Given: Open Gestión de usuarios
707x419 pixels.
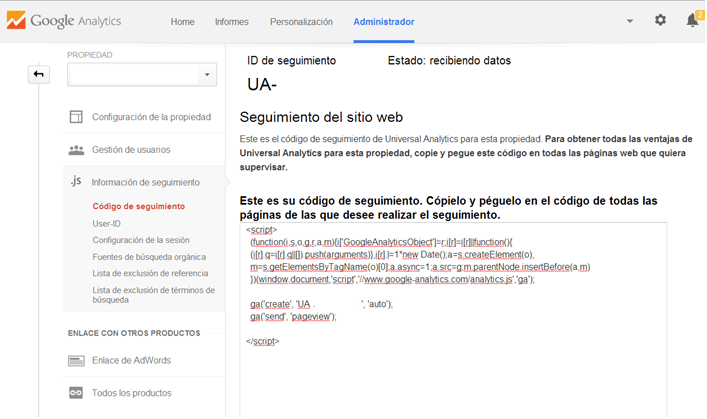Looking at the screenshot, I should pos(131,150).
